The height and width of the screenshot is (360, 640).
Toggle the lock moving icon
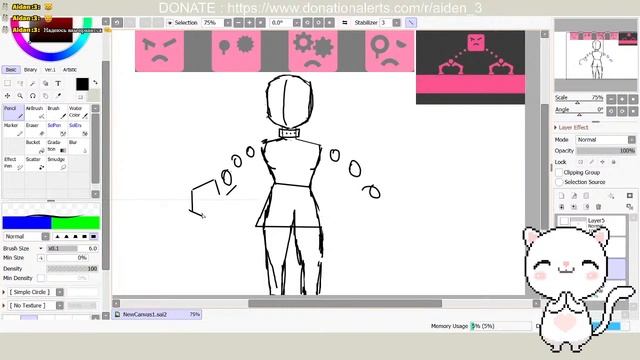(602, 162)
